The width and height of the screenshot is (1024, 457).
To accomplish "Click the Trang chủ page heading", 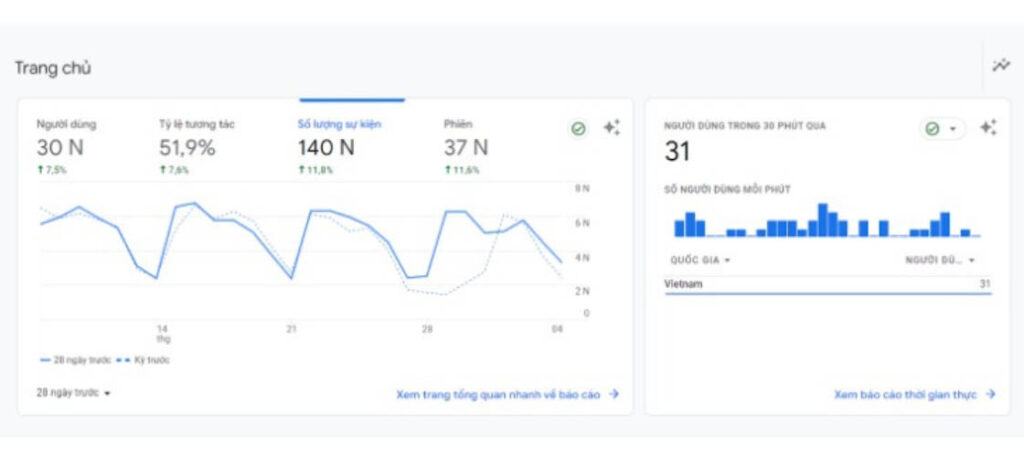I will tap(53, 68).
